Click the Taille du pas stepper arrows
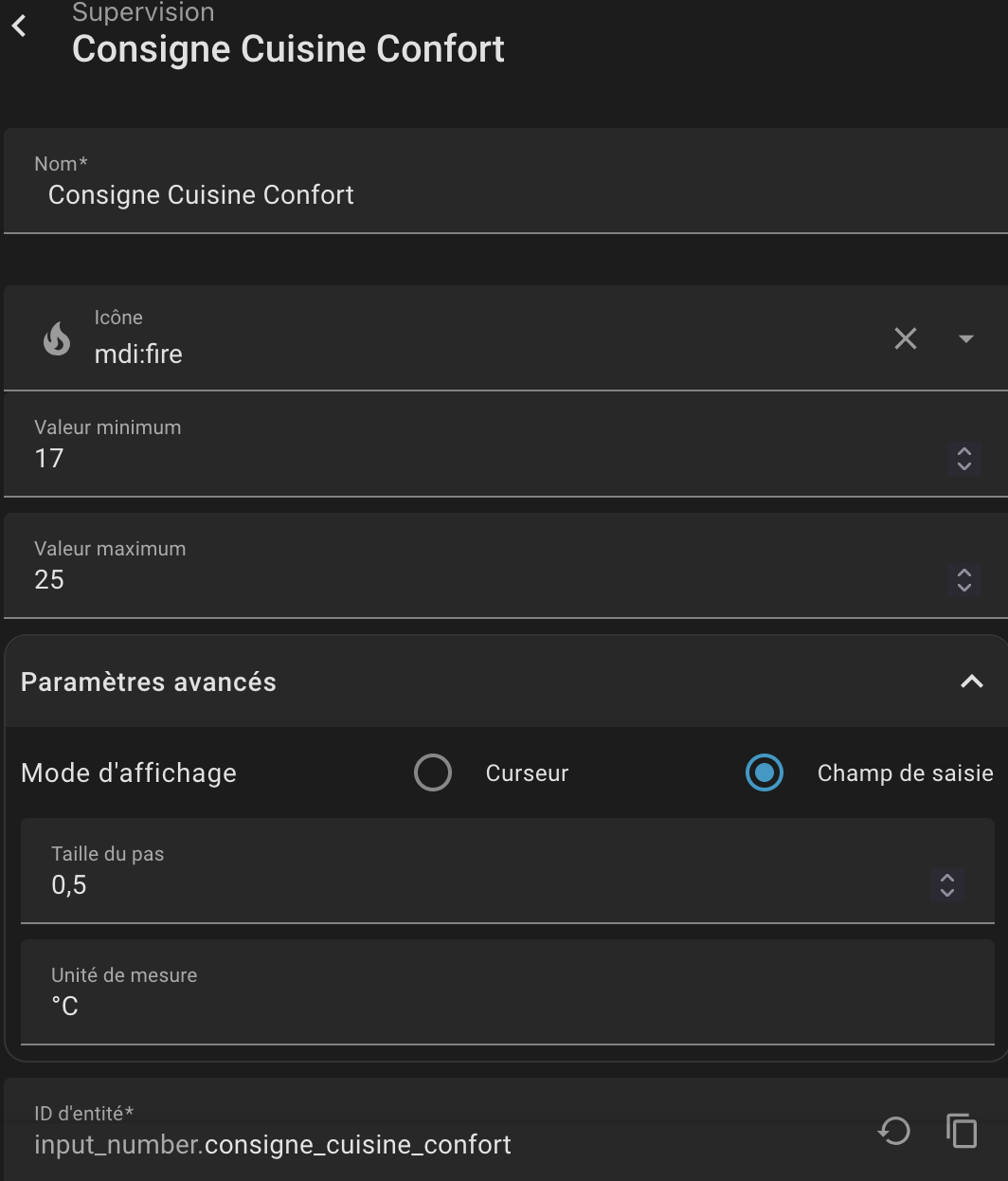The width and height of the screenshot is (1008, 1181). [x=946, y=885]
